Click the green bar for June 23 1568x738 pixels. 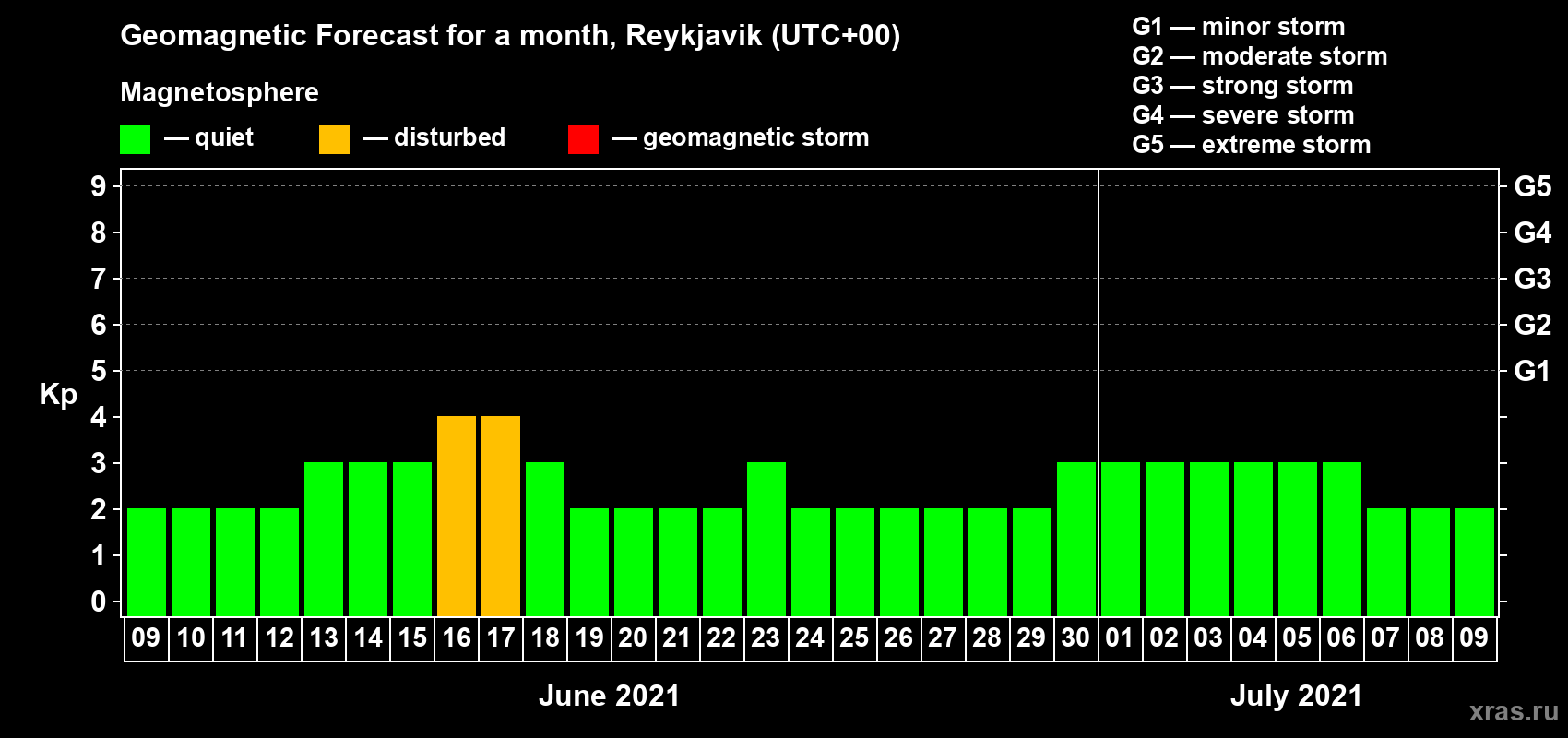[766, 539]
